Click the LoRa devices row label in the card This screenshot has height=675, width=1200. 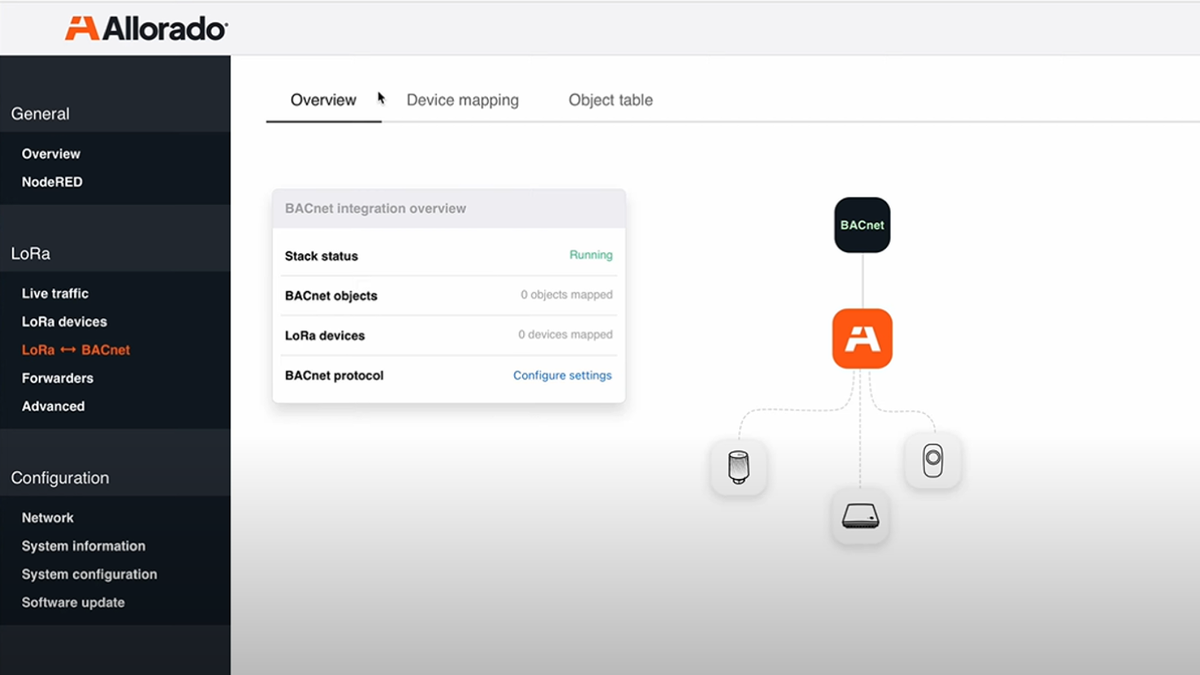pos(325,336)
